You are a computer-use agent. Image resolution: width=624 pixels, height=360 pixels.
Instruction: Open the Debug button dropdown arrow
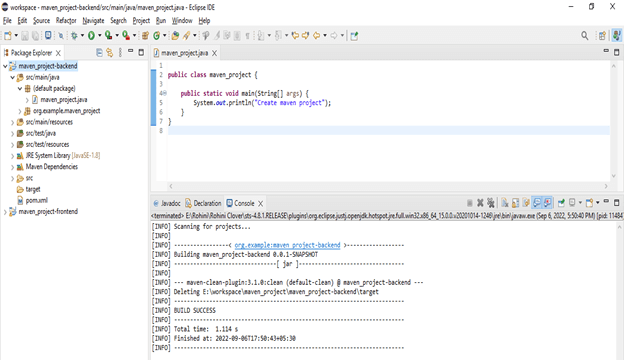(x=82, y=36)
